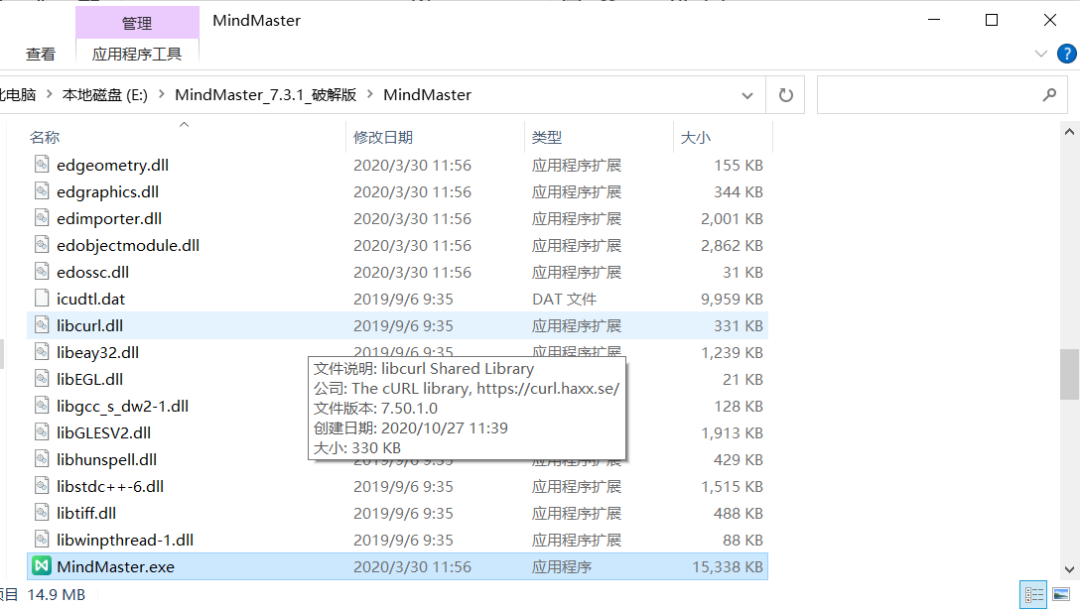Click the edobjectmodule.dll file icon
The image size is (1080, 609).
(x=42, y=245)
